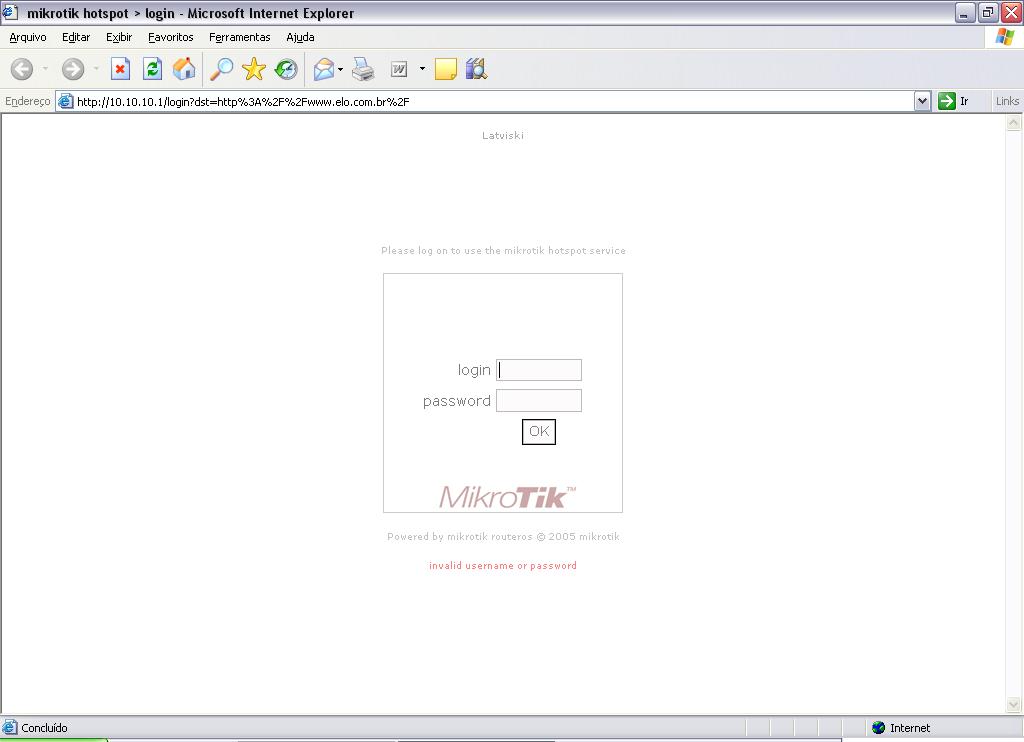Screen dimensions: 1024x742
Task: Restore down the browser window
Action: 987,12
